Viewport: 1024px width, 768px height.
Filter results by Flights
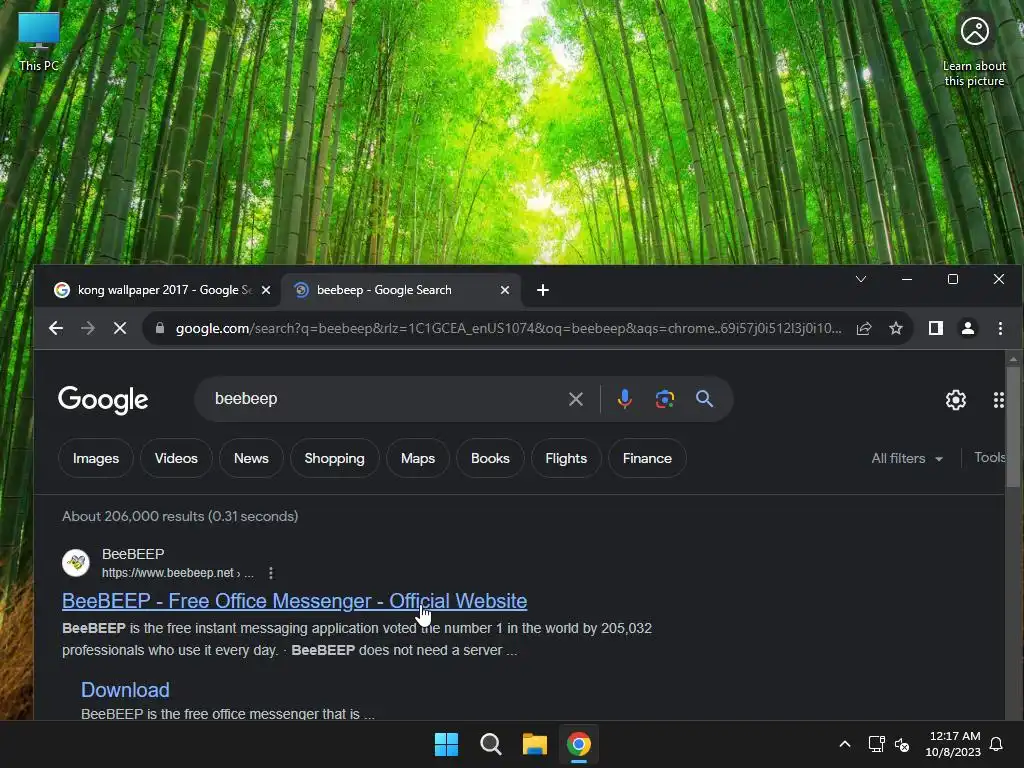click(x=566, y=458)
